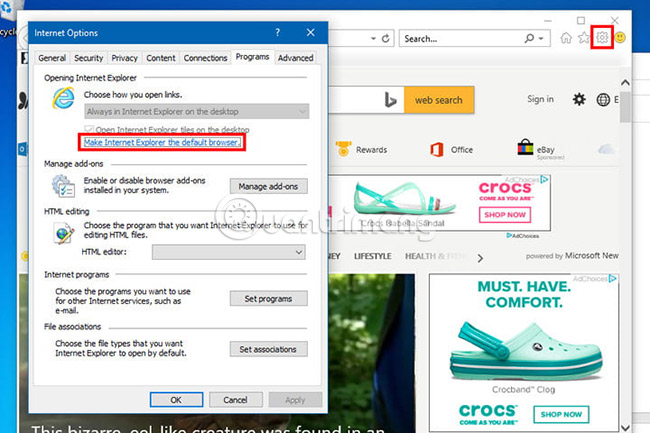Screen dimensions: 650x433
Task: Go to the browser Home page icon
Action: (566, 38)
